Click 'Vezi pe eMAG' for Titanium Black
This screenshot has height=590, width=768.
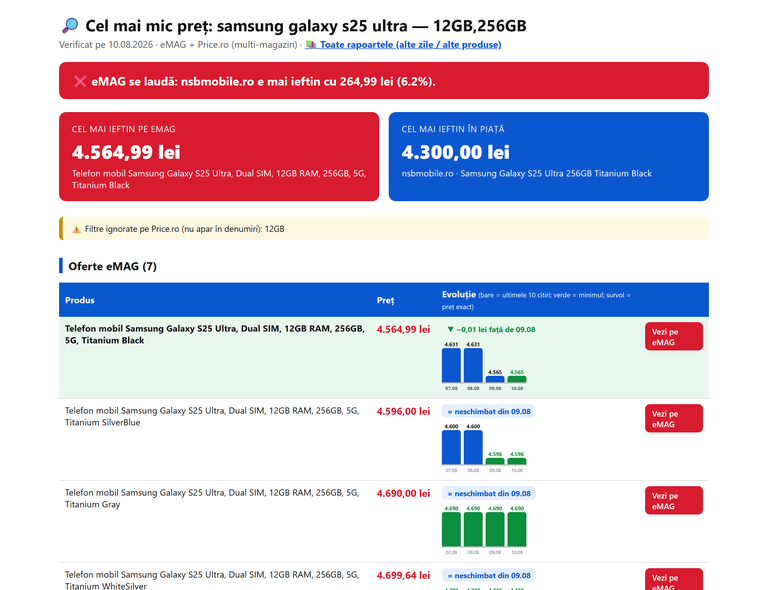pos(673,336)
